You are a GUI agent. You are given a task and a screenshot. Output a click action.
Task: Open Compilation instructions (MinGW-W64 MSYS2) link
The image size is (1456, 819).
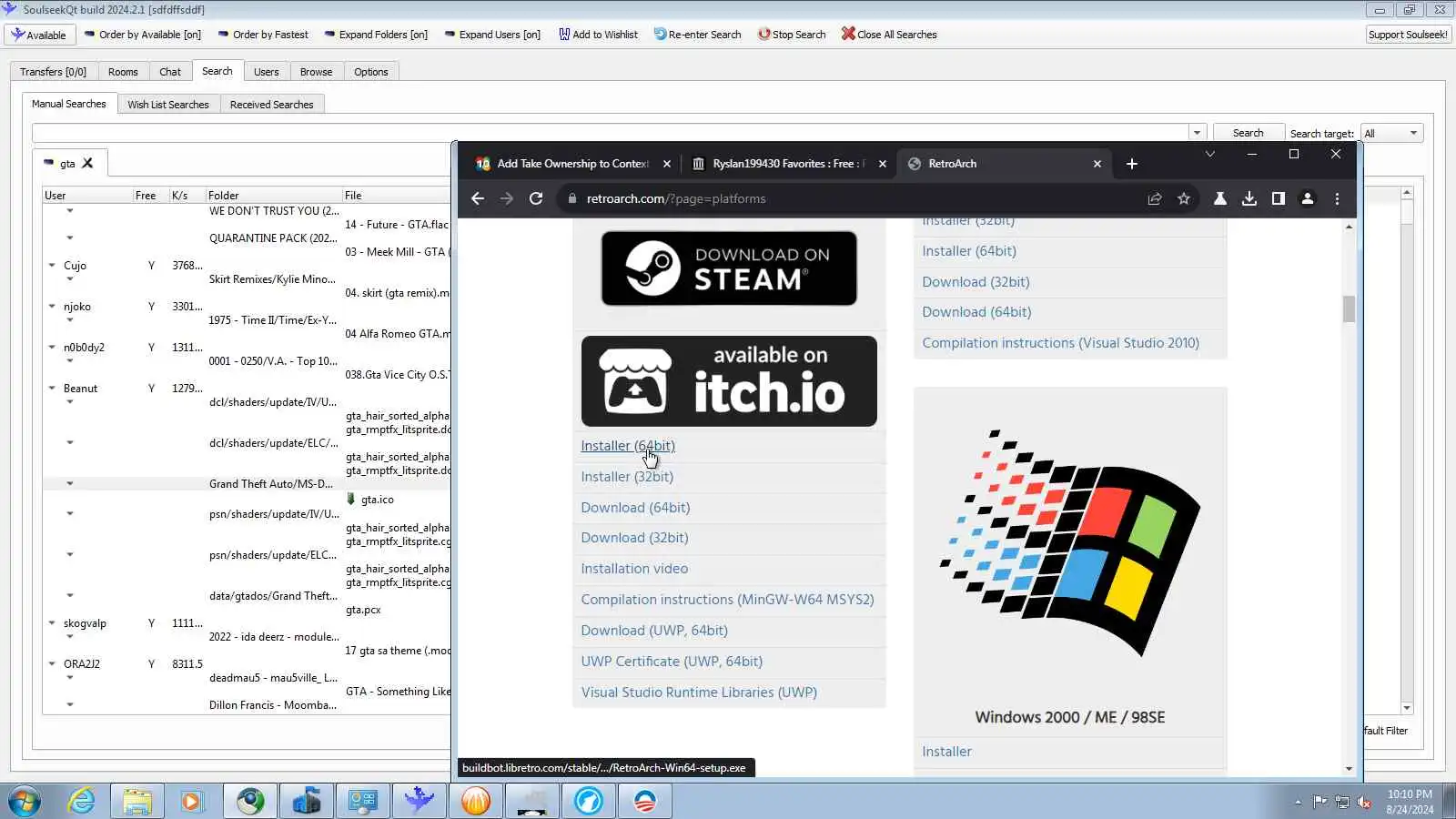point(727,600)
